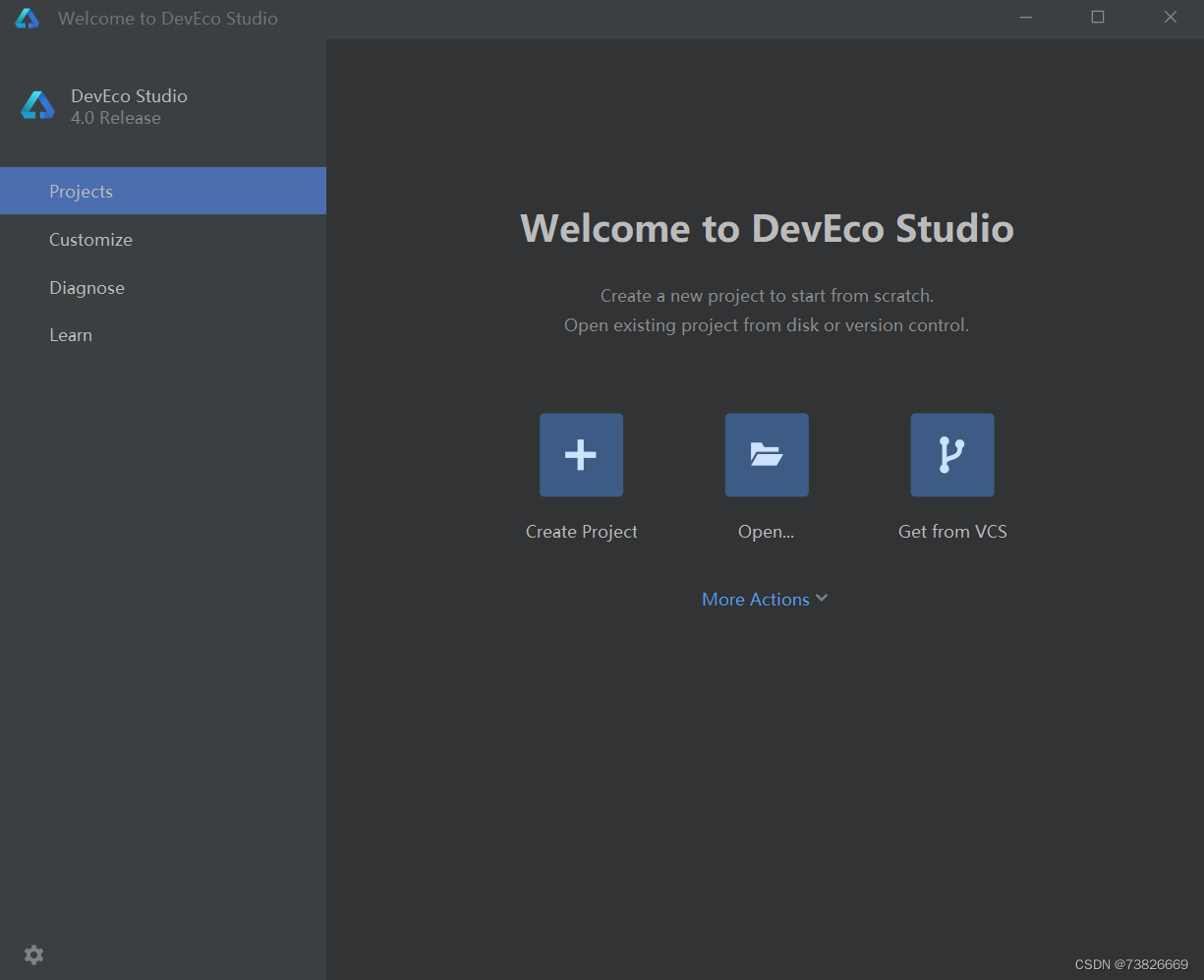
Task: Close the DevEco Studio welcome window
Action: click(x=1171, y=18)
